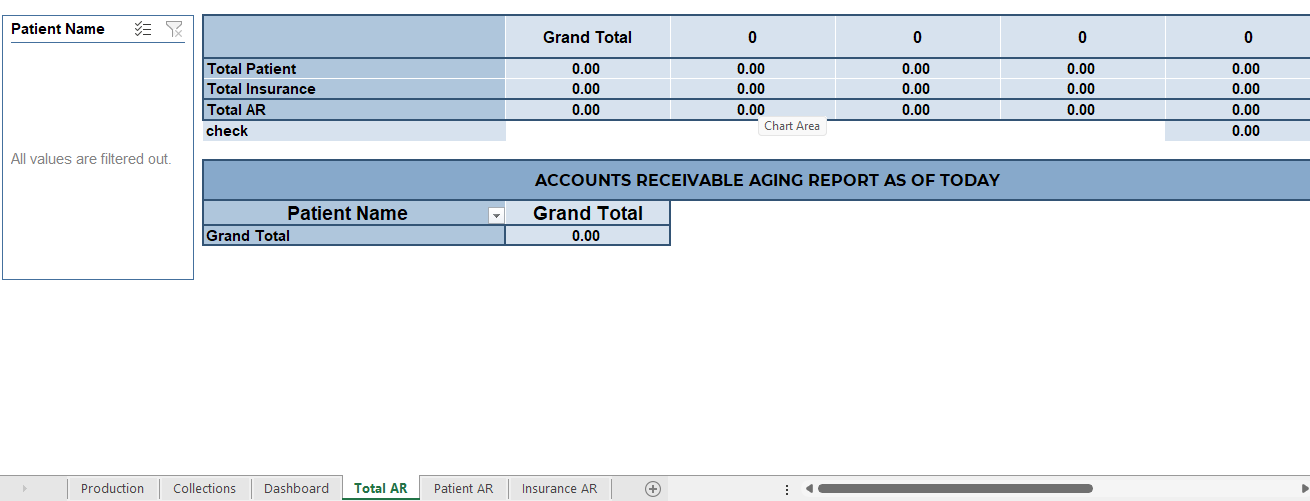The image size is (1310, 501).
Task: Toggle multi-select in Patient Name slicer
Action: click(143, 29)
